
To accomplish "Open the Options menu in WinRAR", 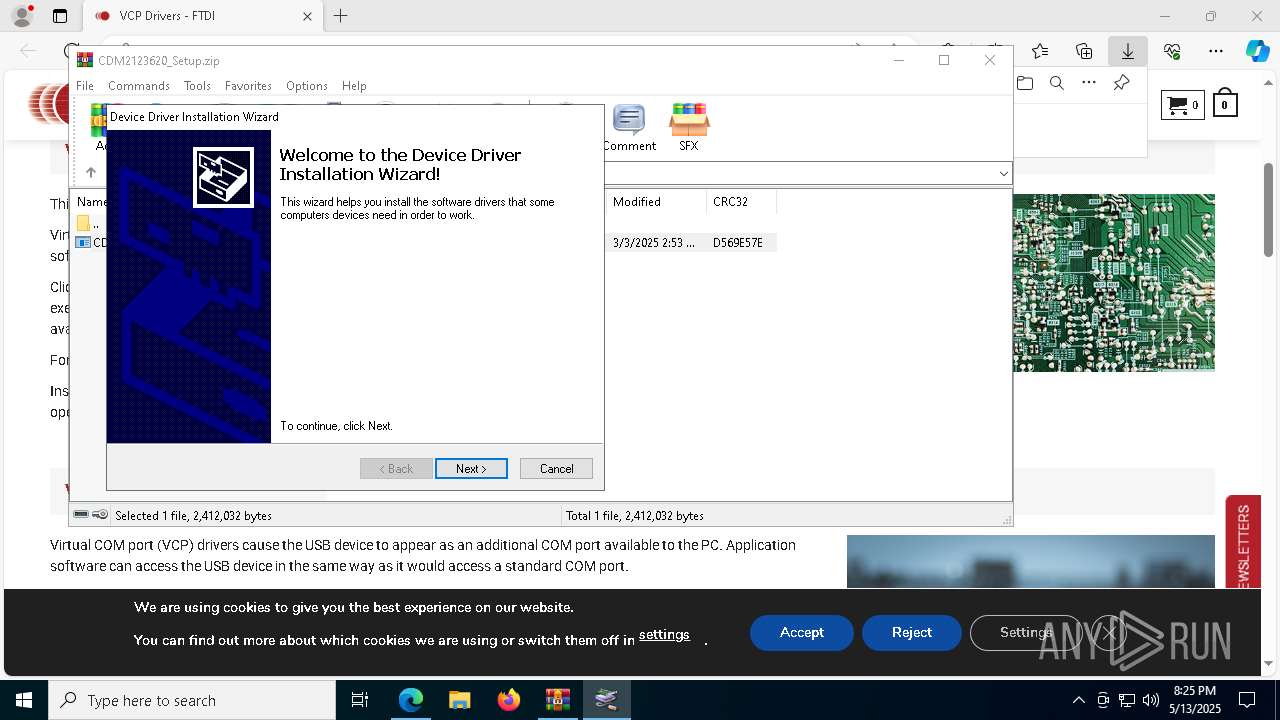I will pos(307,86).
